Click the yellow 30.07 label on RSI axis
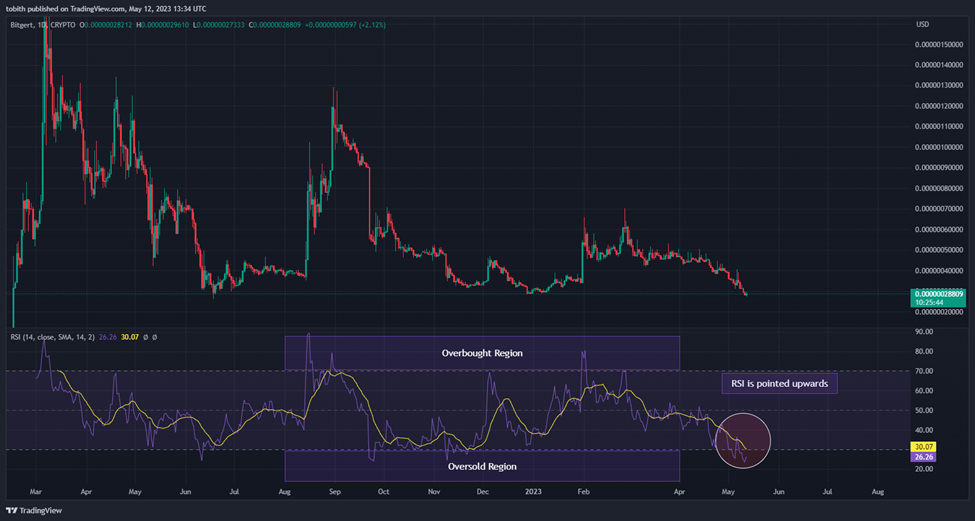Screen dimensions: 975x521 924,446
